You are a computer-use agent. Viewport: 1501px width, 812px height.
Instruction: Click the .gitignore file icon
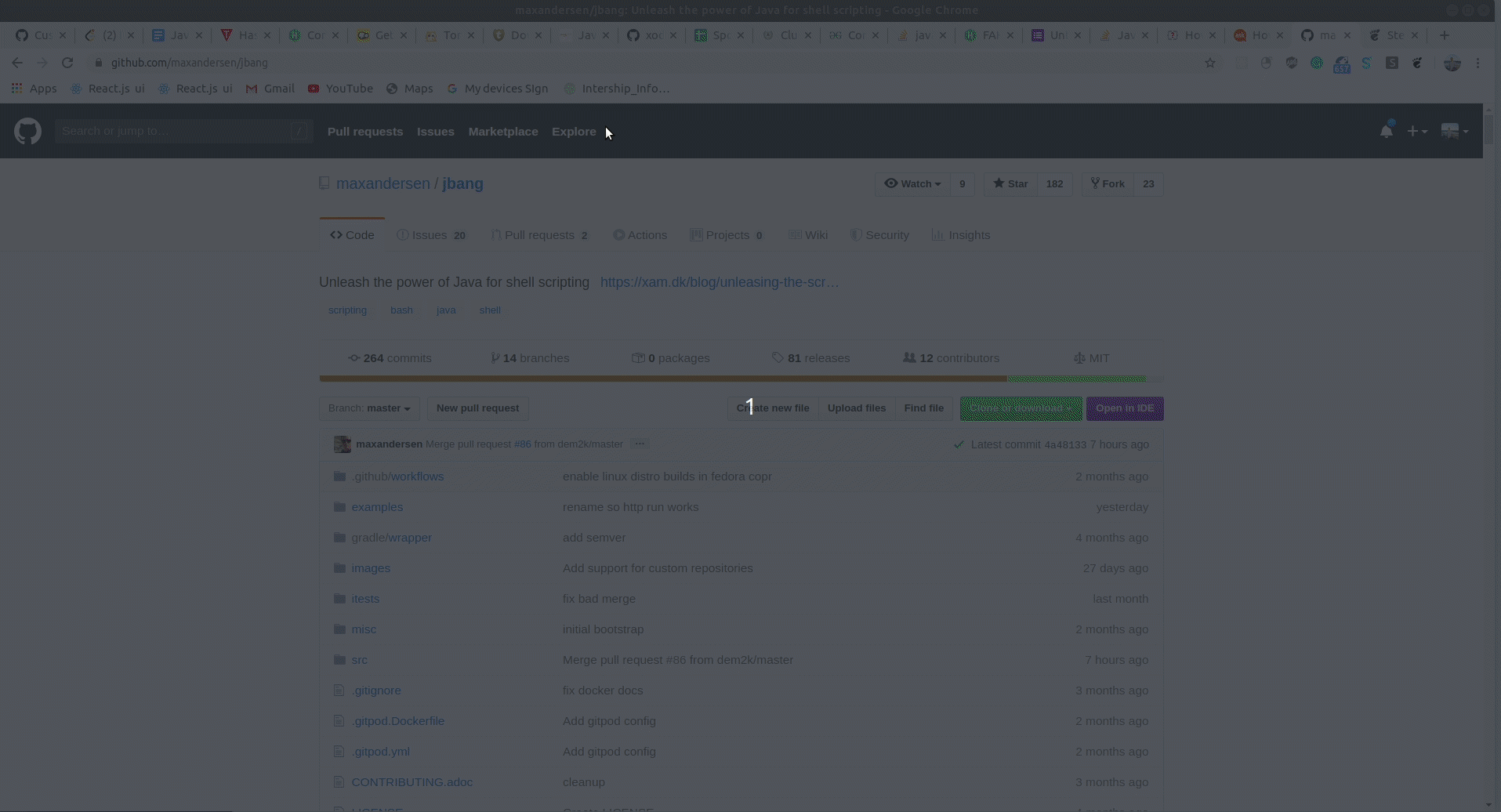point(339,691)
